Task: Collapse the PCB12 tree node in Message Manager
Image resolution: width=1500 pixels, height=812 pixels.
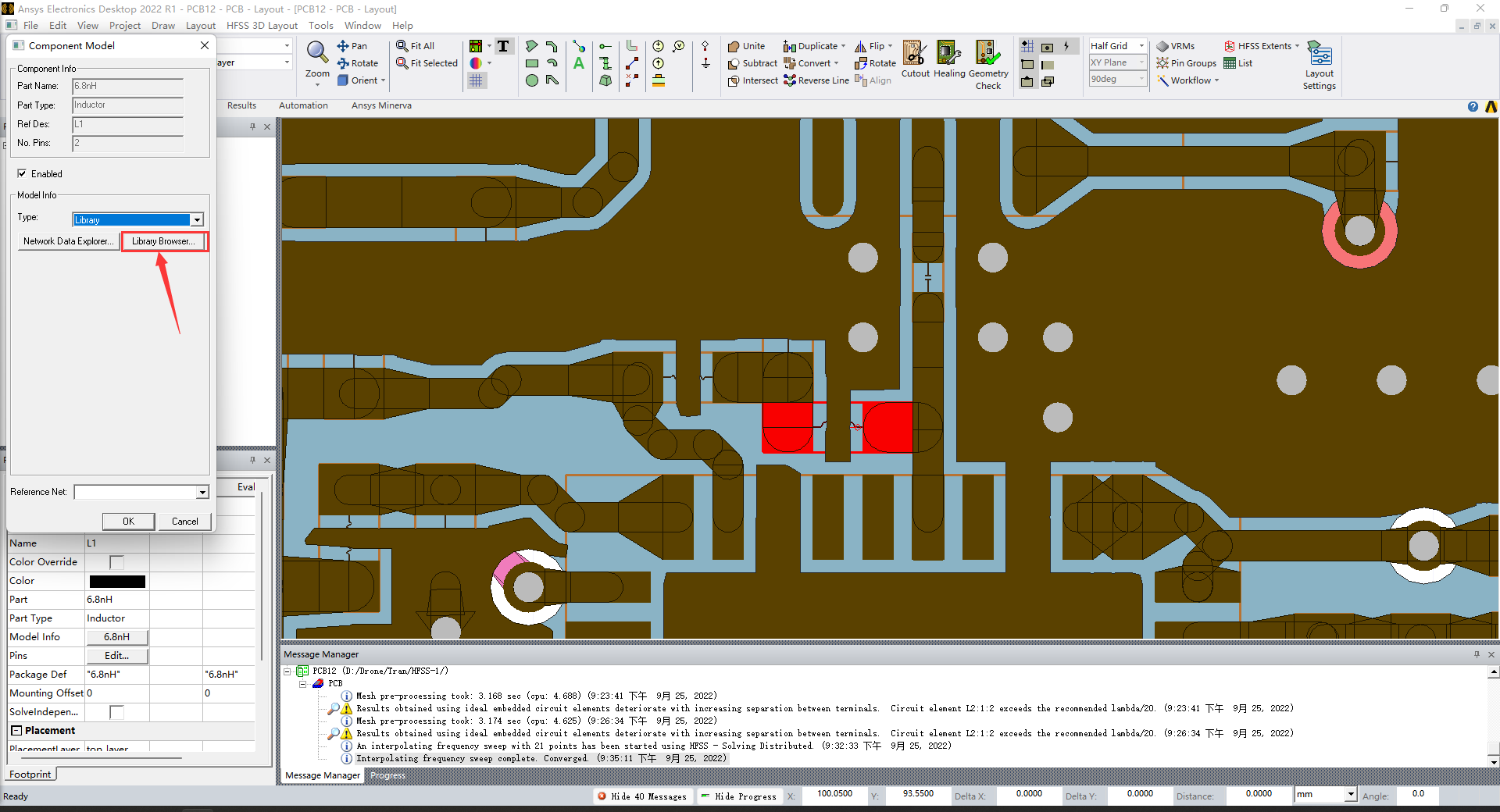Action: 287,671
